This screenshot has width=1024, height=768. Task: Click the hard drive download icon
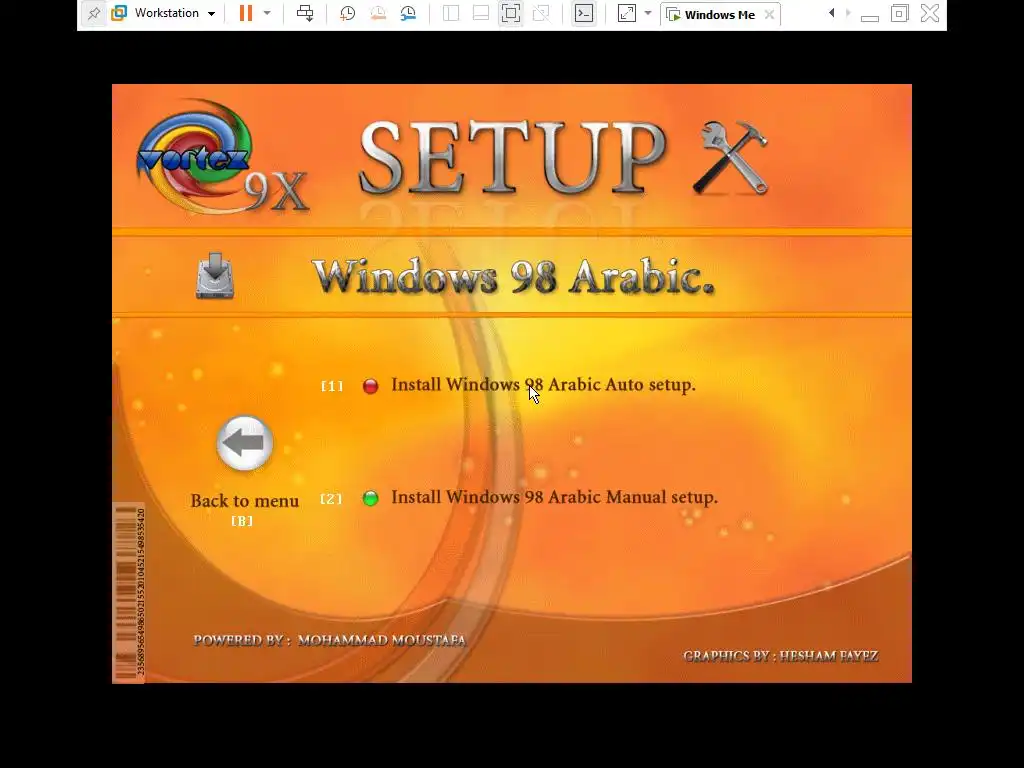215,276
